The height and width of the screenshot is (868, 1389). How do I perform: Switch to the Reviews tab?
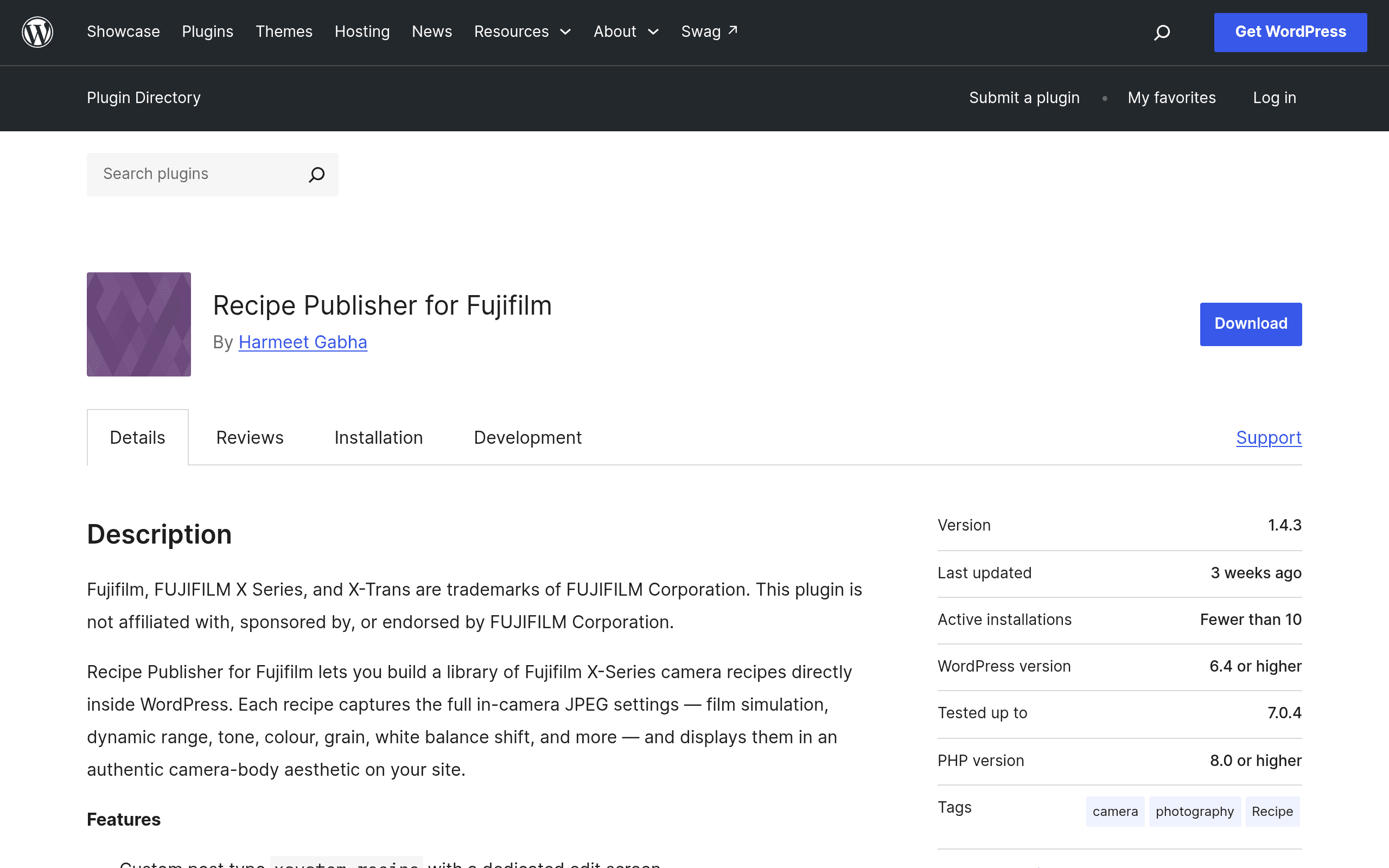250,437
